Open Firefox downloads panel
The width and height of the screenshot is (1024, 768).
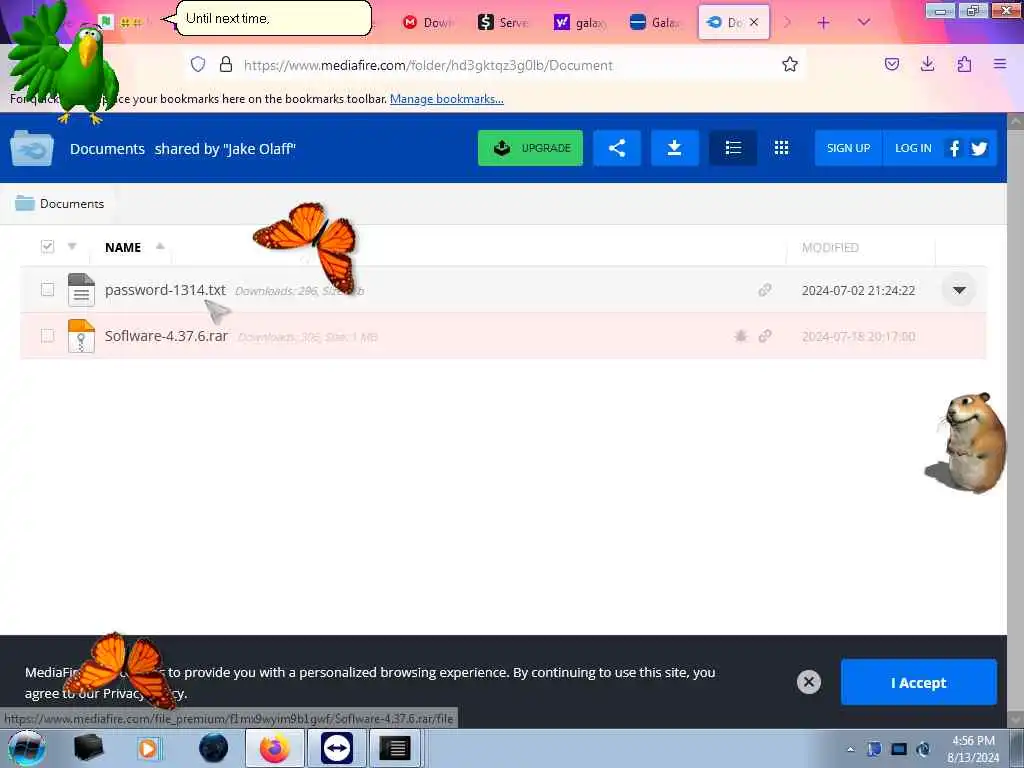click(x=927, y=64)
